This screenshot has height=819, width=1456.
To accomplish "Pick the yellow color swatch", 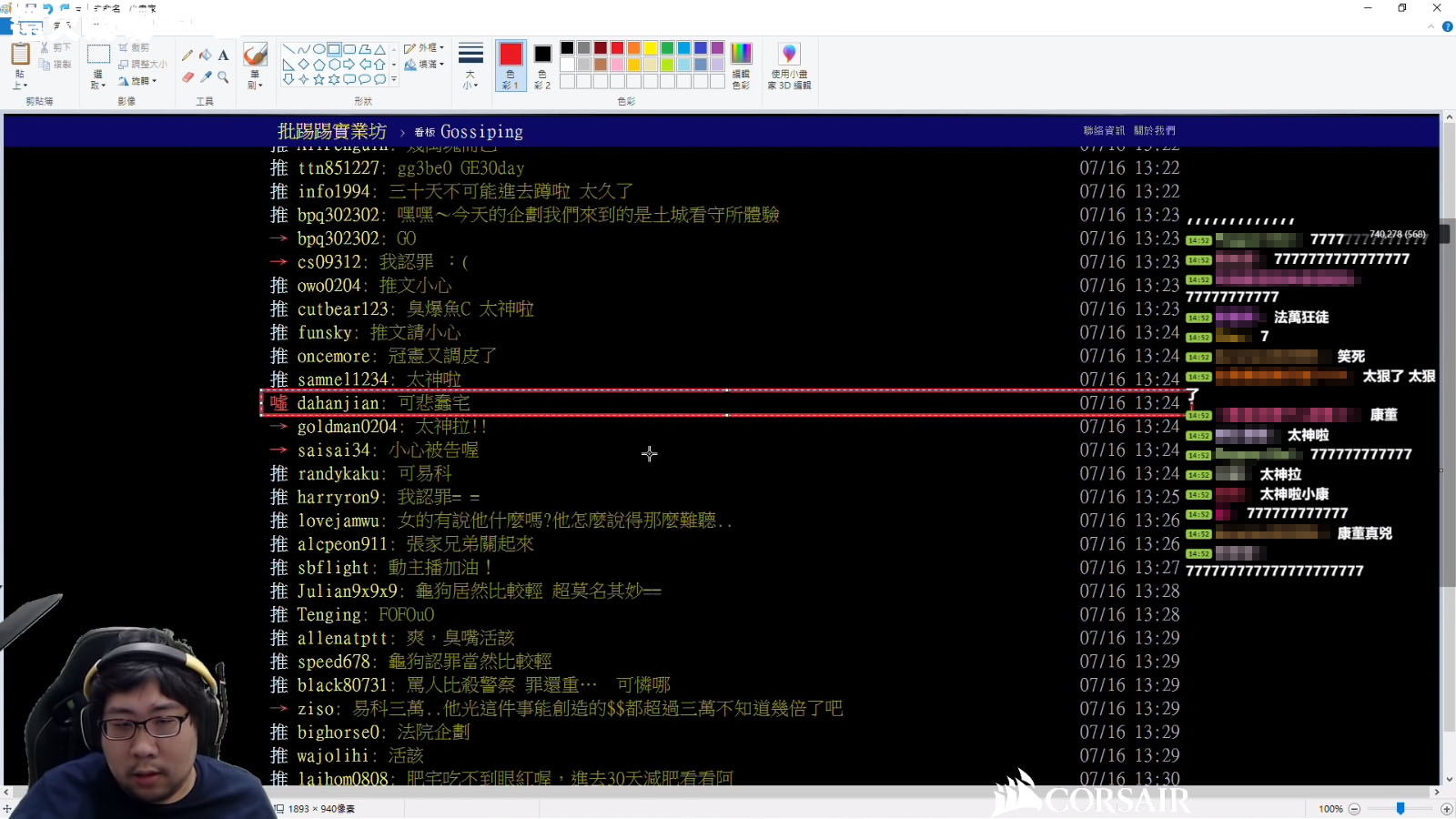I will (651, 48).
